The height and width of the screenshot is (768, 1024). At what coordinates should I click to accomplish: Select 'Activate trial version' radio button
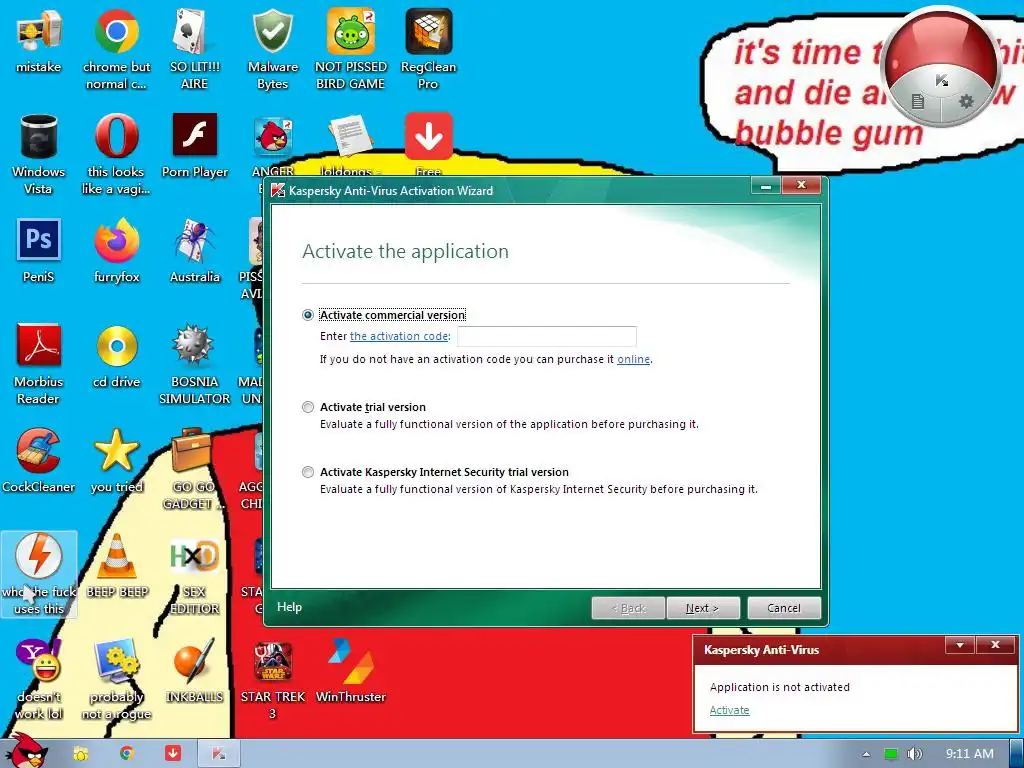308,407
